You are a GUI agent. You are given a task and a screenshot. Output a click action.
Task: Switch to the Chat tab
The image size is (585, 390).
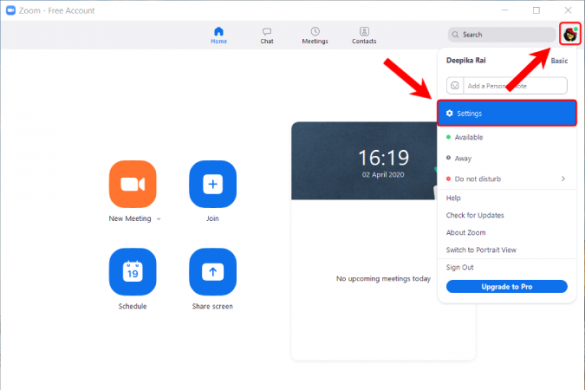point(267,35)
